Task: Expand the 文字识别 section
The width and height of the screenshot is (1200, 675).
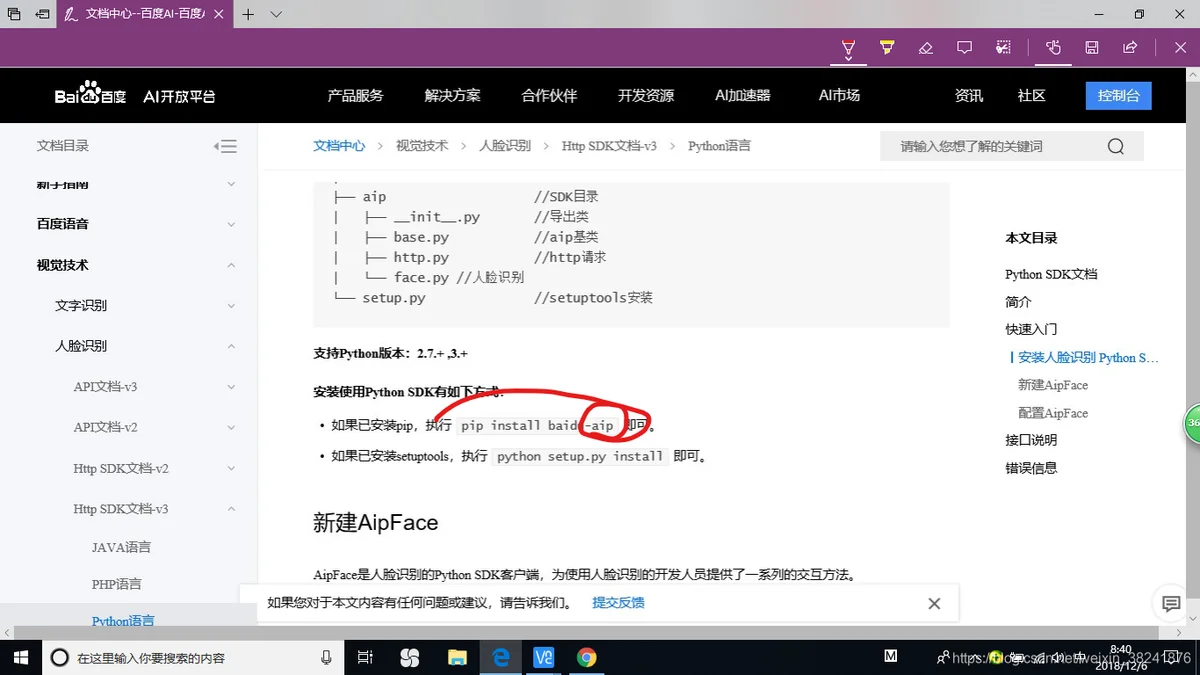Action: [231, 305]
